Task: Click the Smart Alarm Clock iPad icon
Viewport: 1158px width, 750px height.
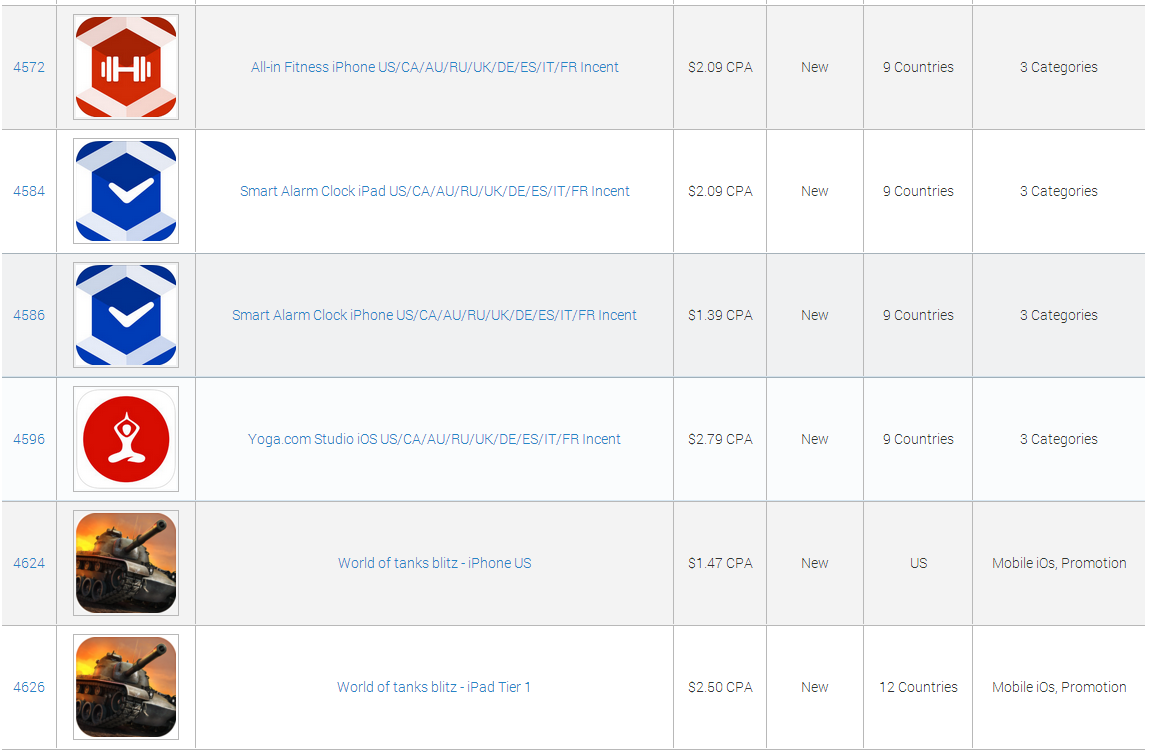Action: (126, 191)
